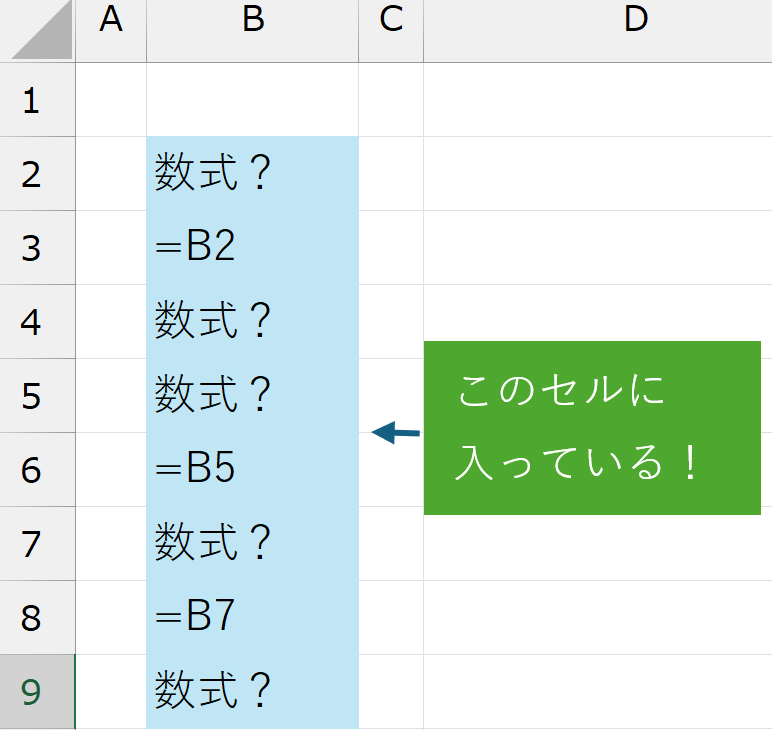The width and height of the screenshot is (772, 730).
Task: Click cell B9 containing 数式？
Action: pyautogui.click(x=252, y=691)
